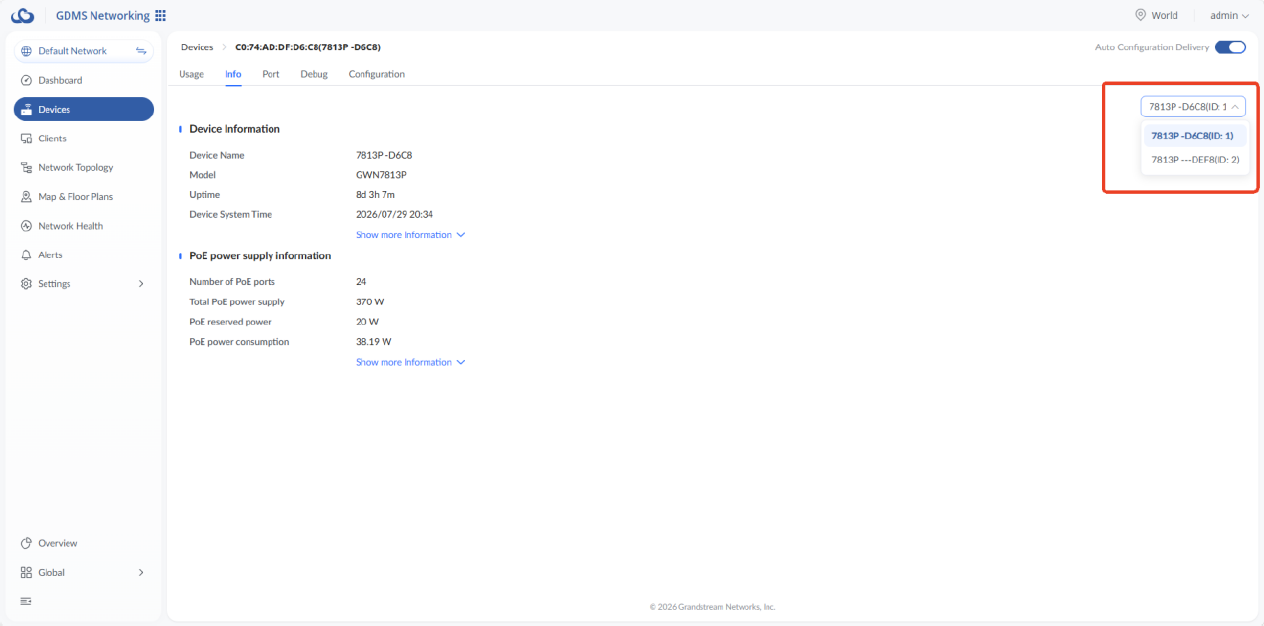Click the Settings gear icon

tap(27, 284)
